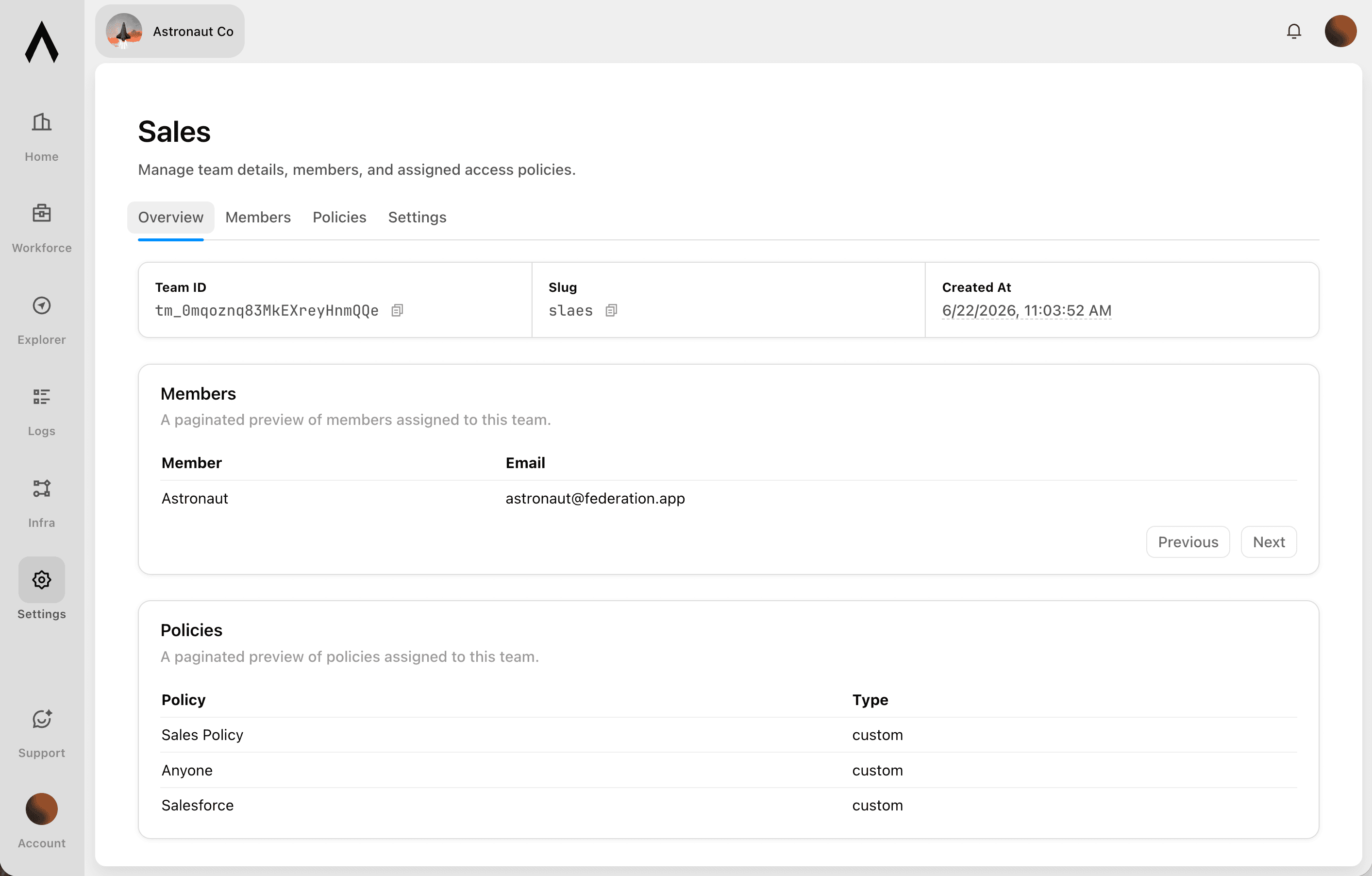Open the Salesforce policy row

tap(729, 805)
